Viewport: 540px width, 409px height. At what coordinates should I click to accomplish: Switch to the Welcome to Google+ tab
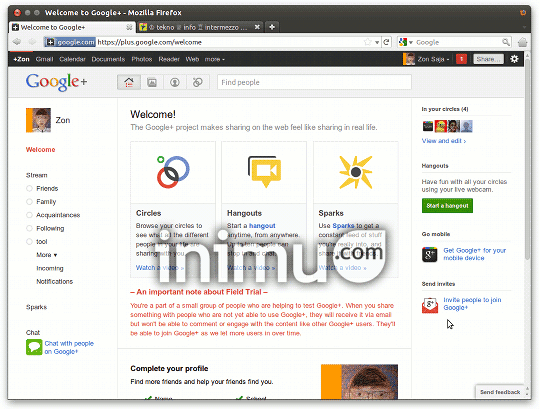[72, 27]
